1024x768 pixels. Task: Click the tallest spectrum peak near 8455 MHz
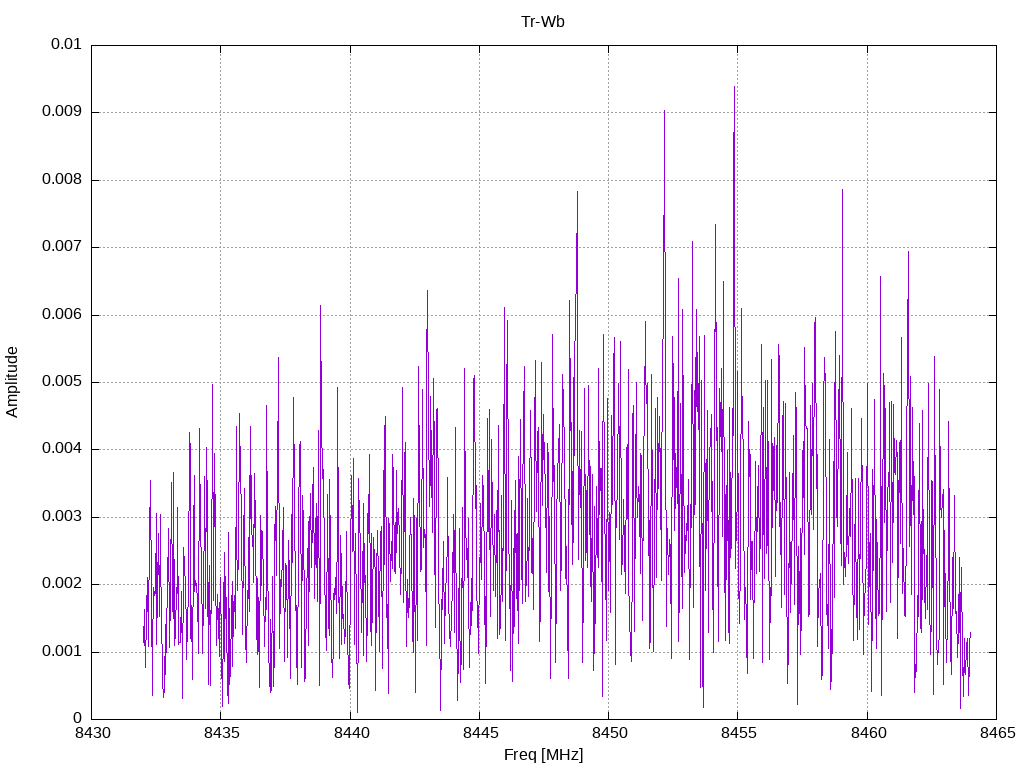734,88
